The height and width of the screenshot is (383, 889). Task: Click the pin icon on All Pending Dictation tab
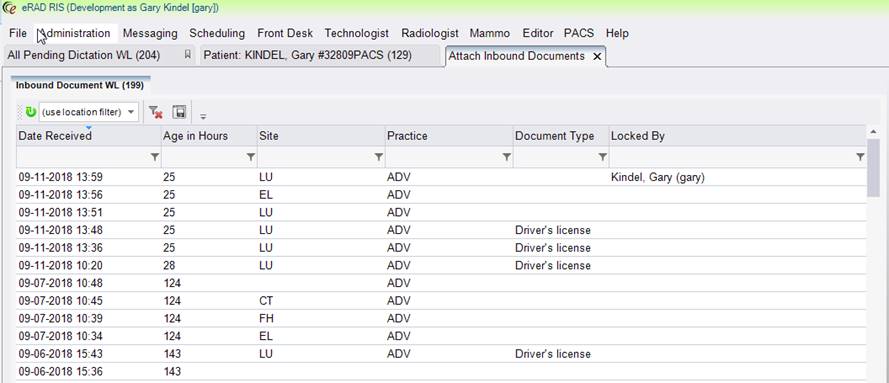[x=188, y=55]
